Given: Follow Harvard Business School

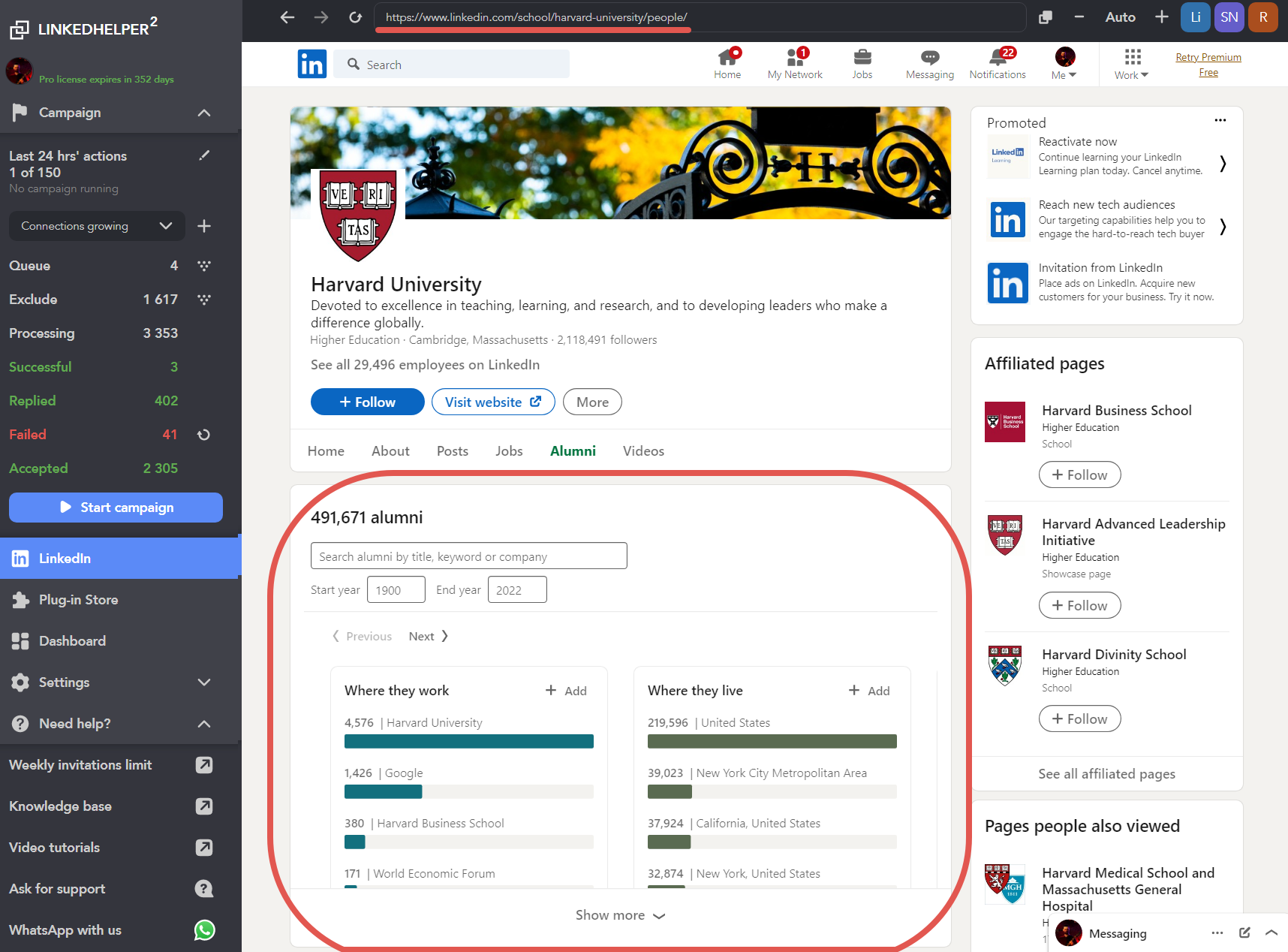Looking at the screenshot, I should (x=1079, y=475).
